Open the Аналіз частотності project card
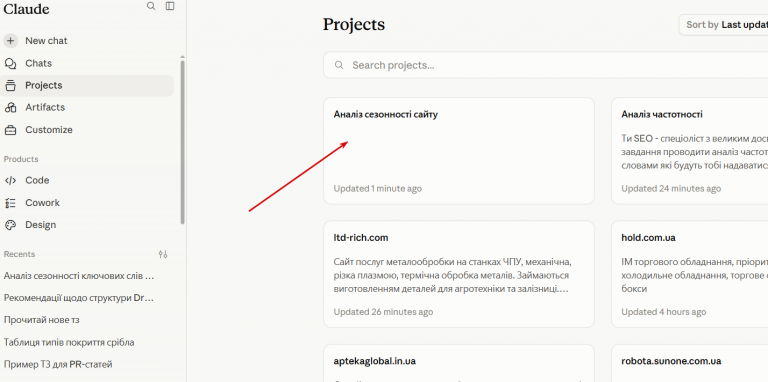The height and width of the screenshot is (382, 768). (x=690, y=151)
